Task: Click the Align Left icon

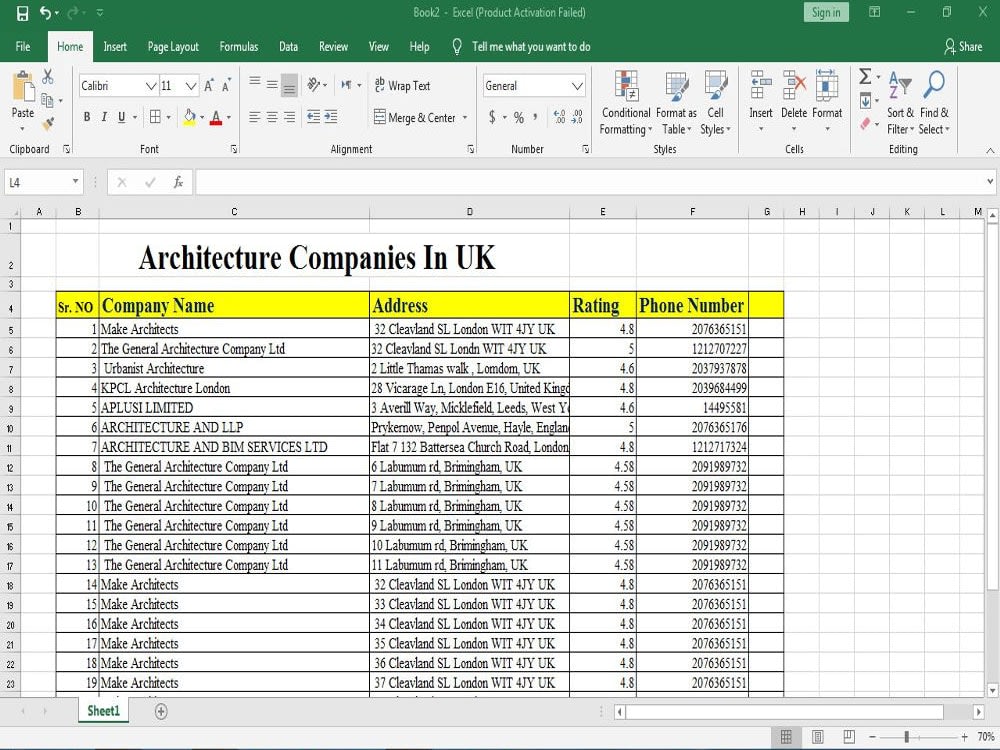Action: coord(254,117)
